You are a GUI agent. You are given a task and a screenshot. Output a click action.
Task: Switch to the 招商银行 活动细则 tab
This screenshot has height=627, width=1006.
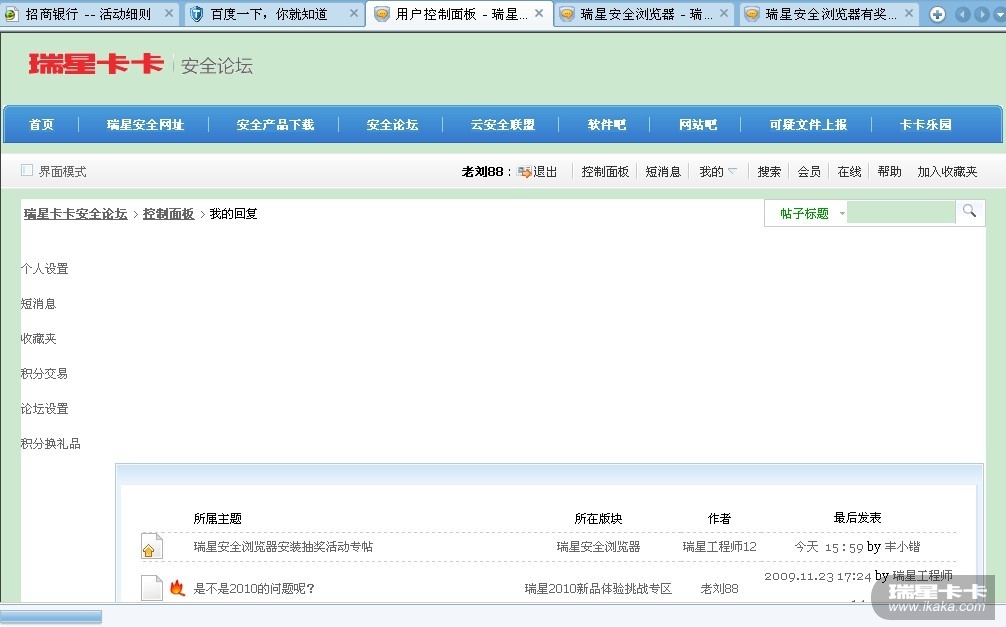[x=89, y=14]
